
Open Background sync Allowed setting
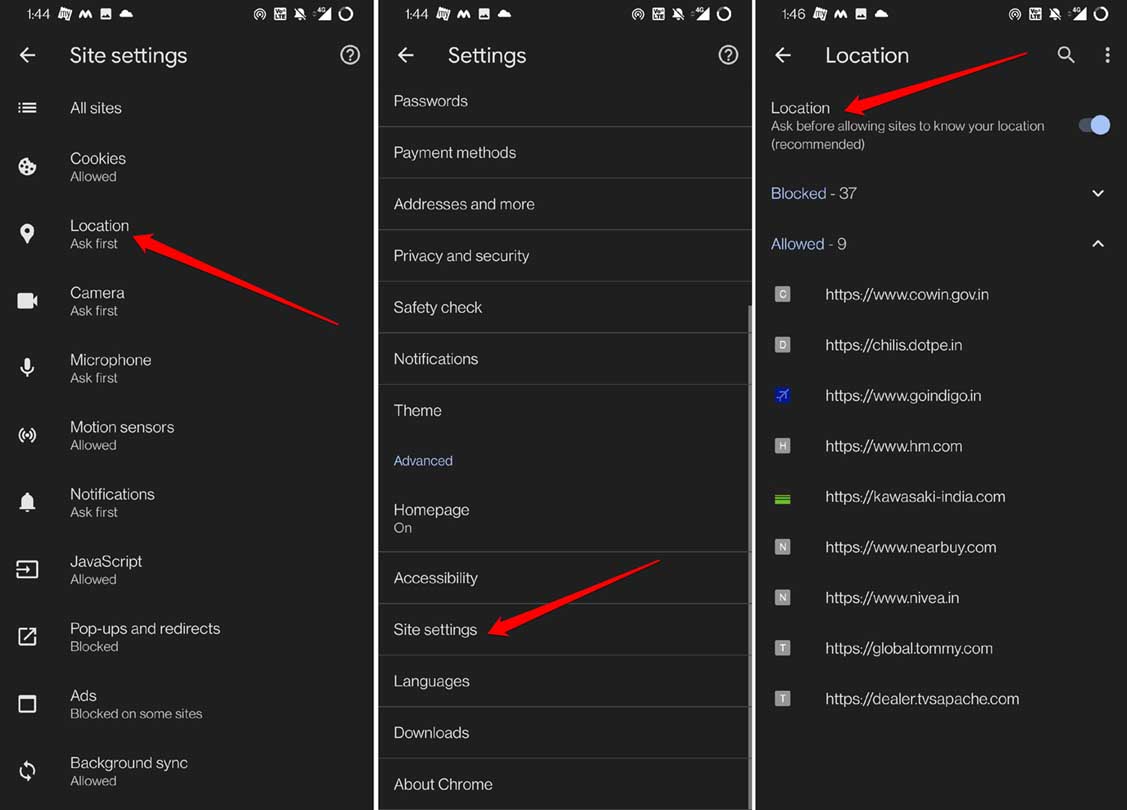(x=187, y=771)
